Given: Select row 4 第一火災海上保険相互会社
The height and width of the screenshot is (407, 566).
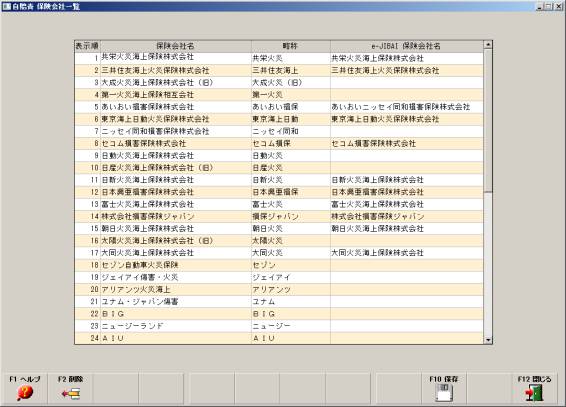Looking at the screenshot, I should (x=175, y=95).
